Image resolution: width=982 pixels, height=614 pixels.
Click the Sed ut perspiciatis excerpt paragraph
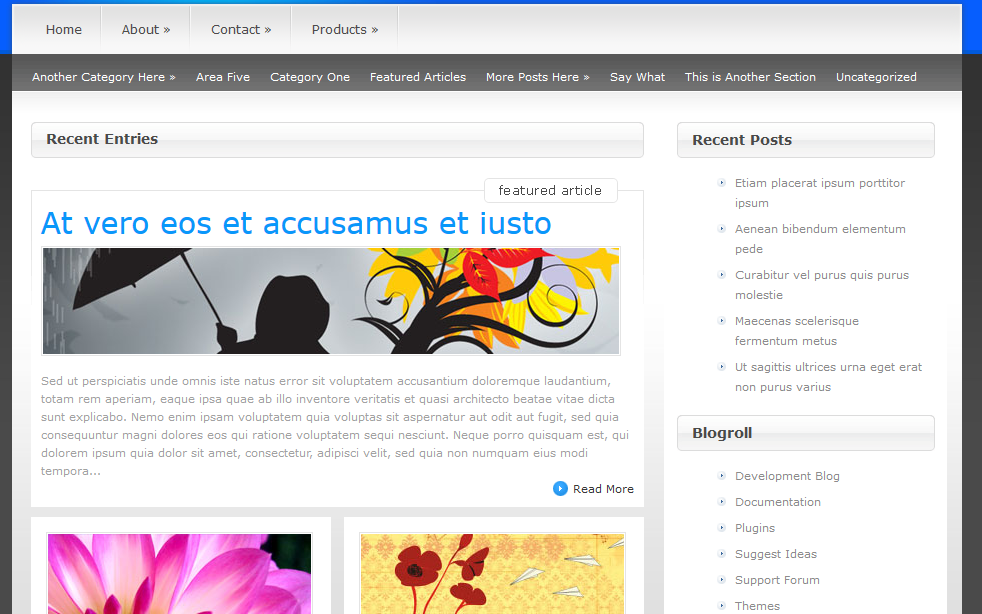(x=336, y=426)
